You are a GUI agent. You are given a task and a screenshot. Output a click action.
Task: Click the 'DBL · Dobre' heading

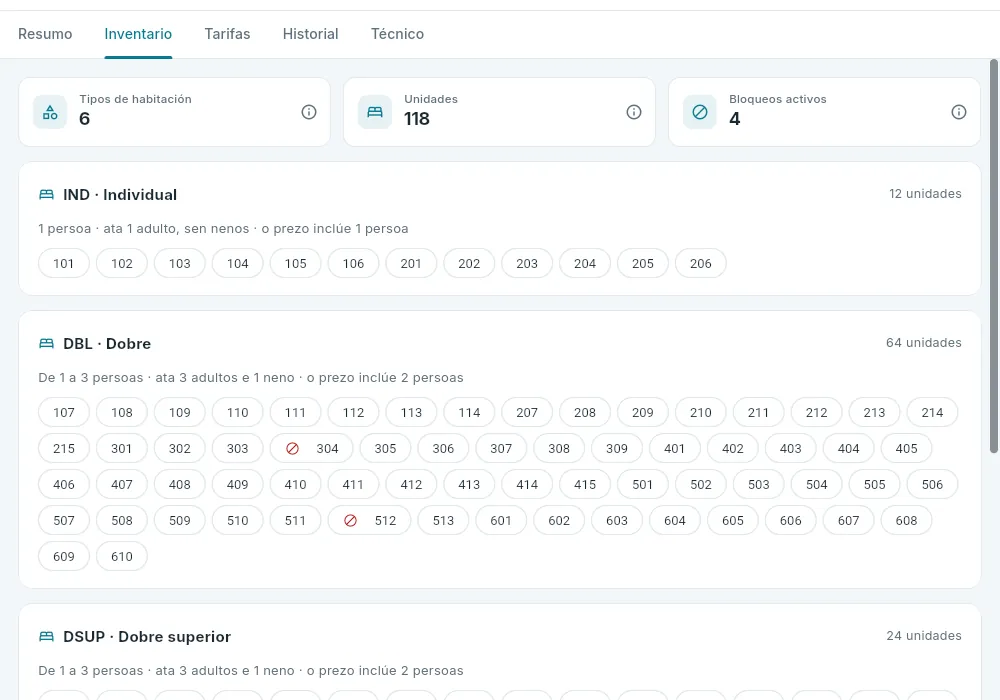pos(107,344)
